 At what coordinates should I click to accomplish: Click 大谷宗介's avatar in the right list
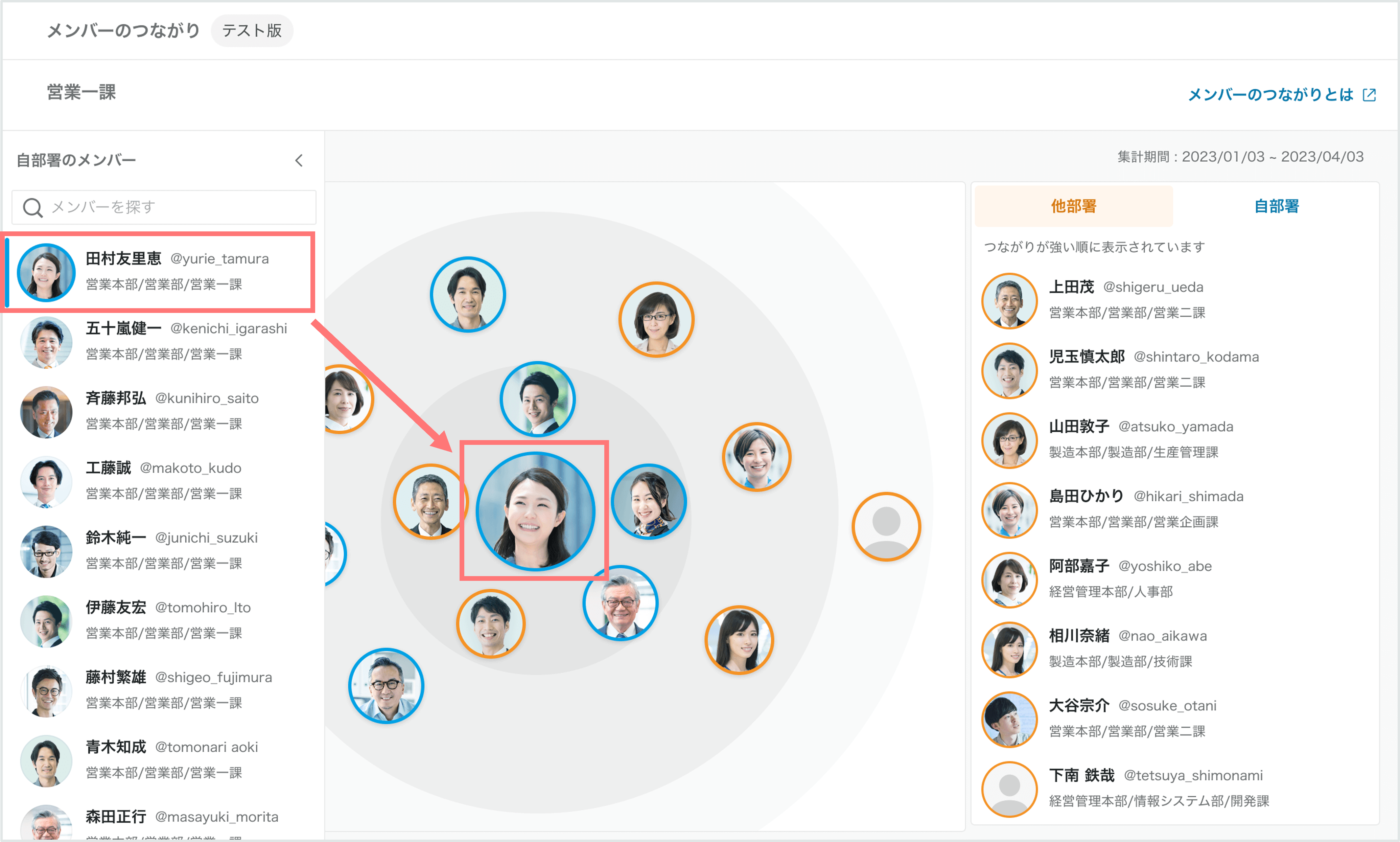1009,720
